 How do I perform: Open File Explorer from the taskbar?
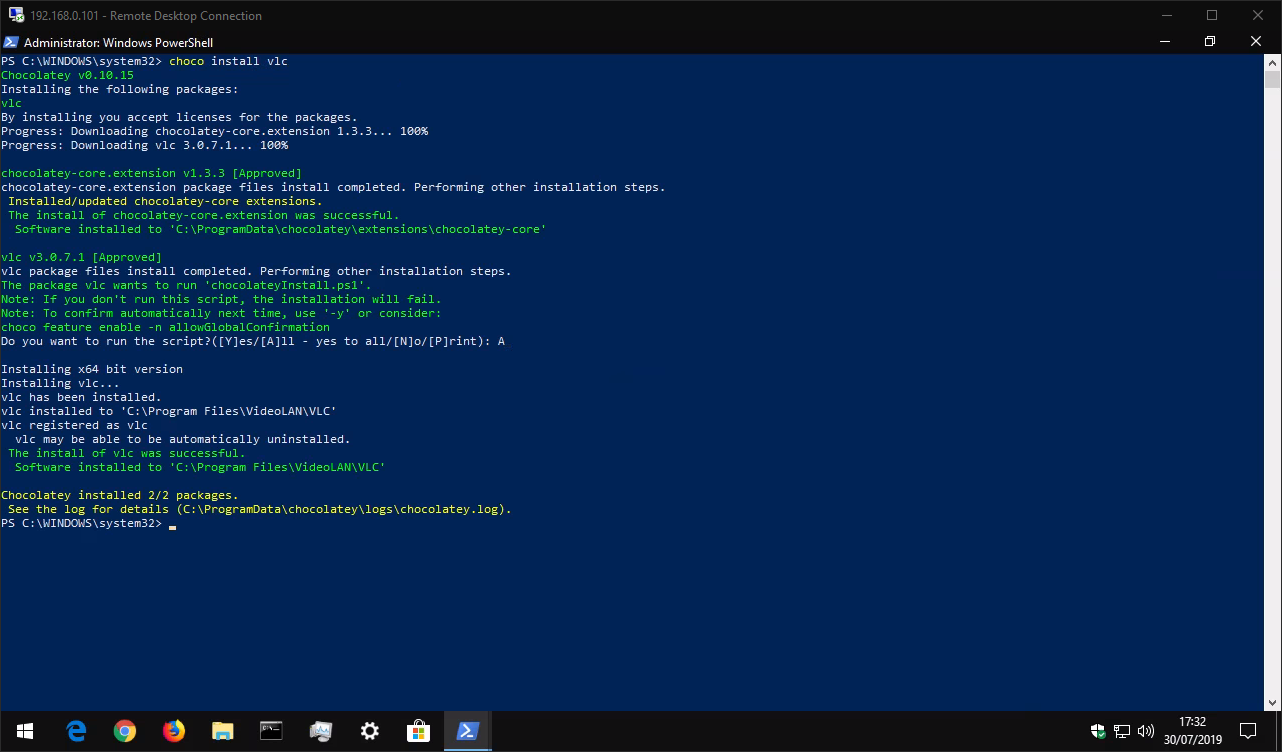(x=222, y=731)
